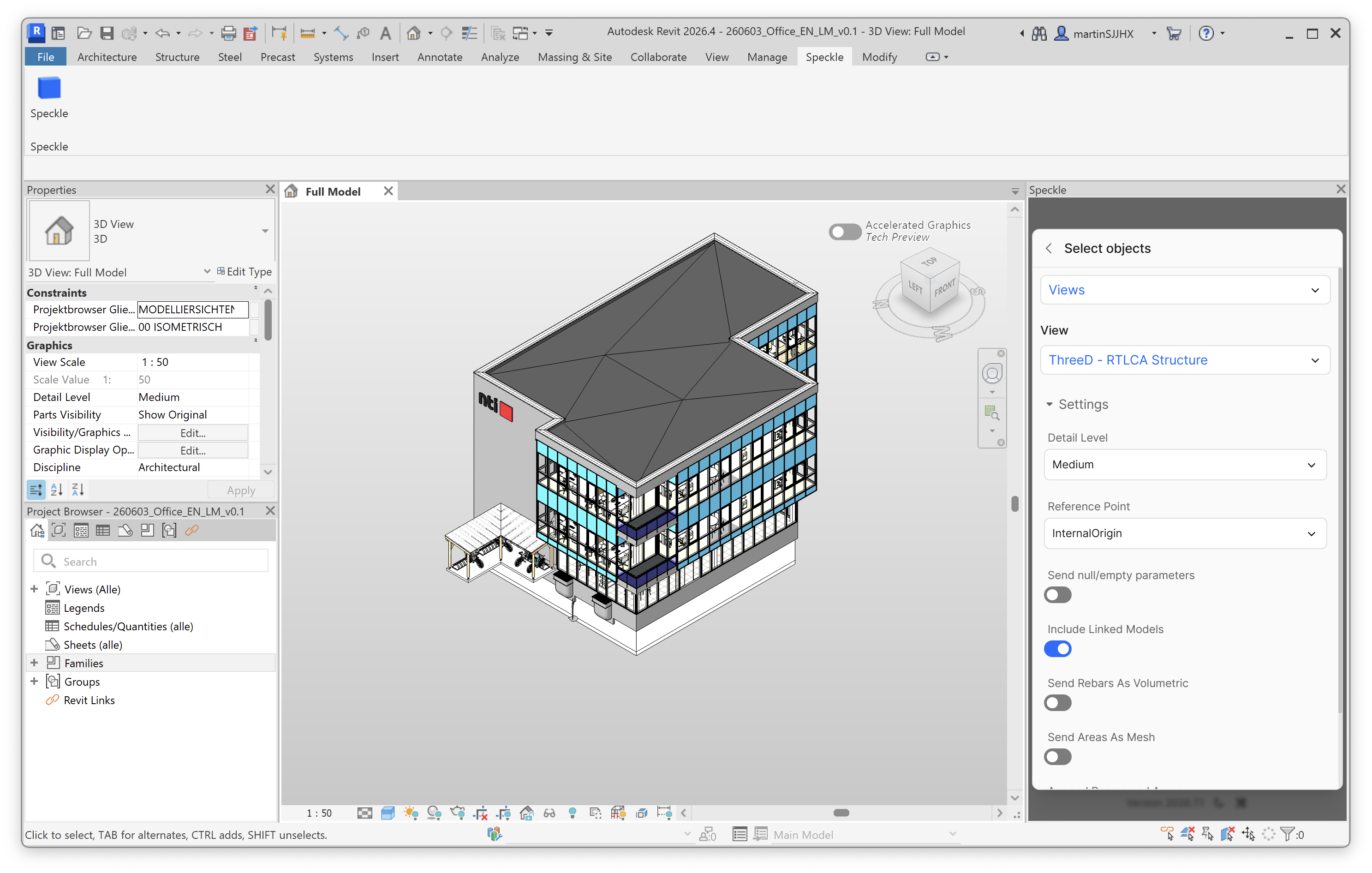Click the Default 3D View house icon
The height and width of the screenshot is (873, 1372).
(x=414, y=33)
